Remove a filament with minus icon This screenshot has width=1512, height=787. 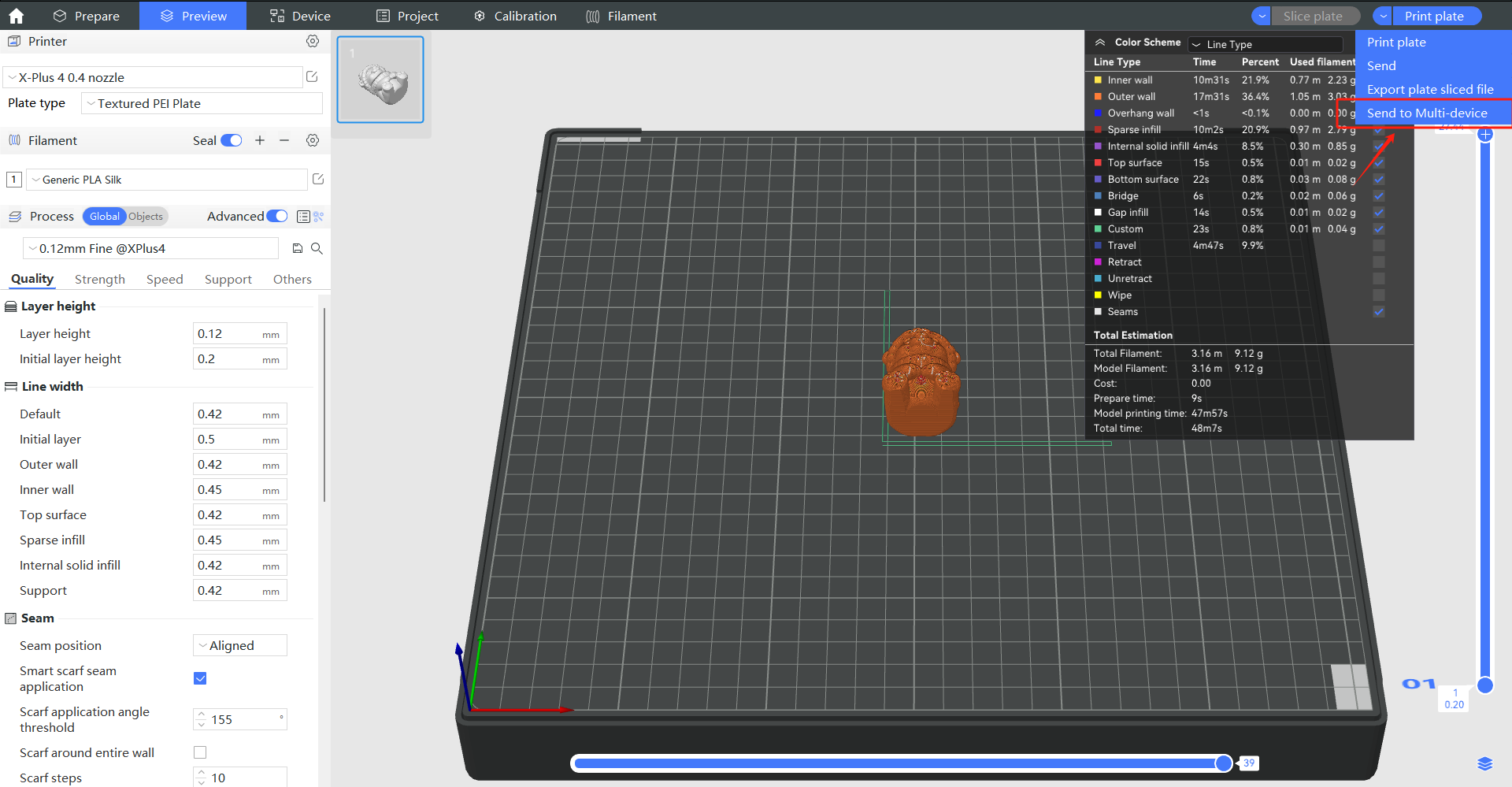(284, 140)
